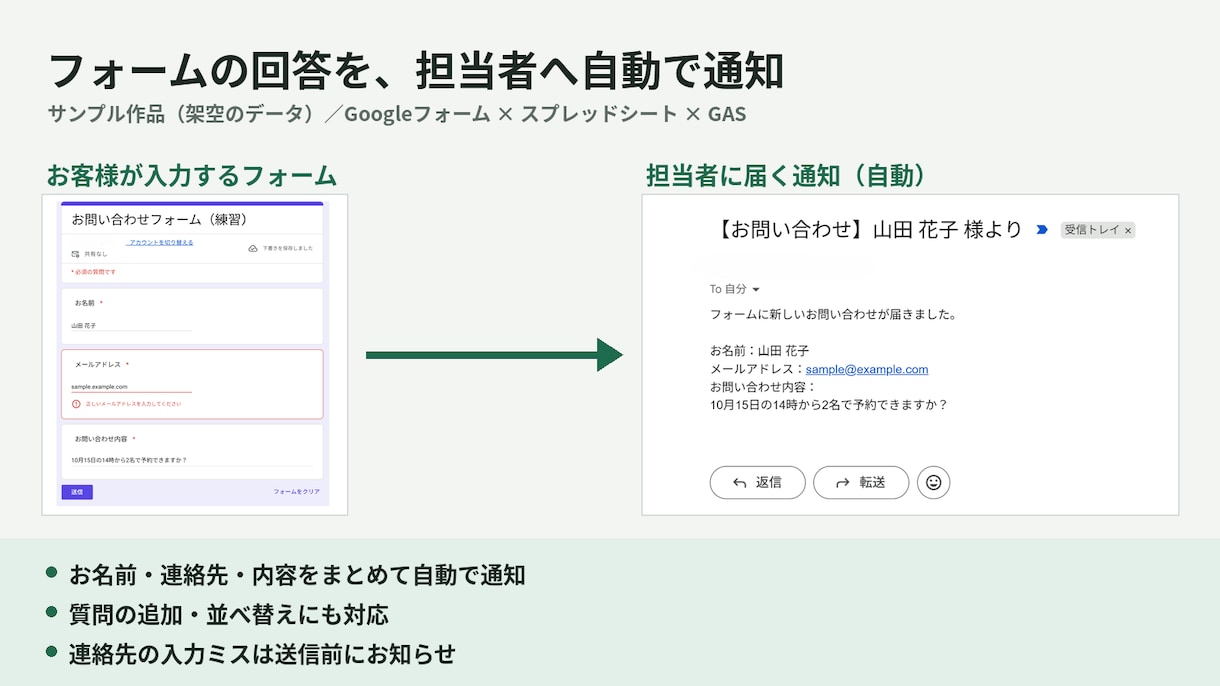Remove the 受信トレイ label with its × icon
The height and width of the screenshot is (686, 1220).
coord(1128,231)
